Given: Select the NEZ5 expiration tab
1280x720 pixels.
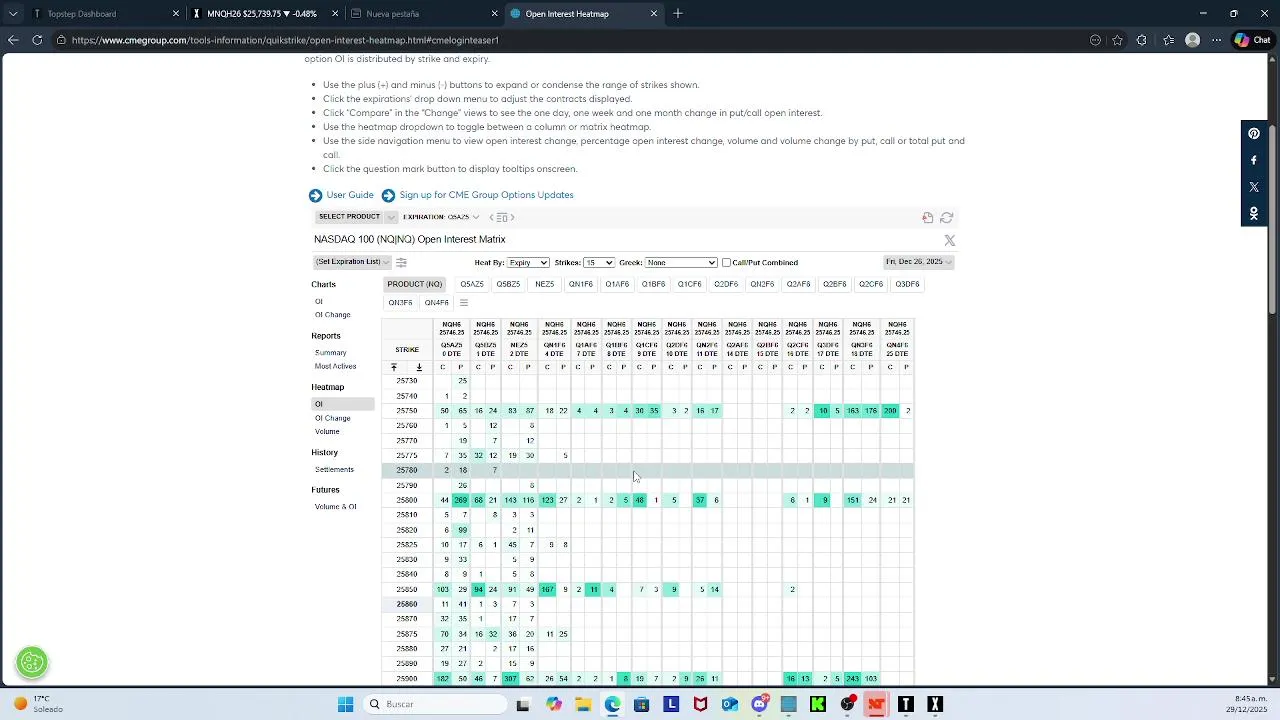Looking at the screenshot, I should [x=545, y=284].
